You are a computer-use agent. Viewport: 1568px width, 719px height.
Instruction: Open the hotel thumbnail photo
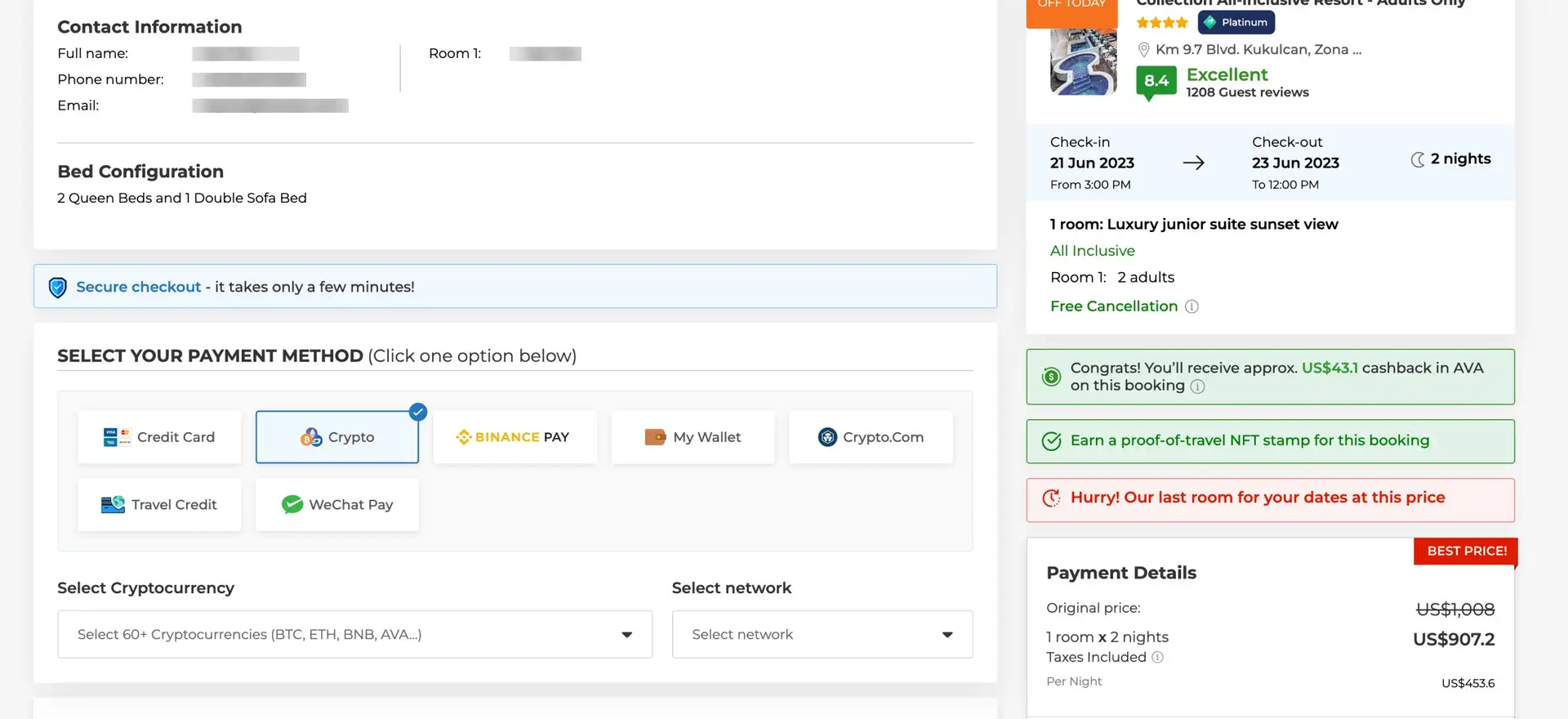(1083, 62)
